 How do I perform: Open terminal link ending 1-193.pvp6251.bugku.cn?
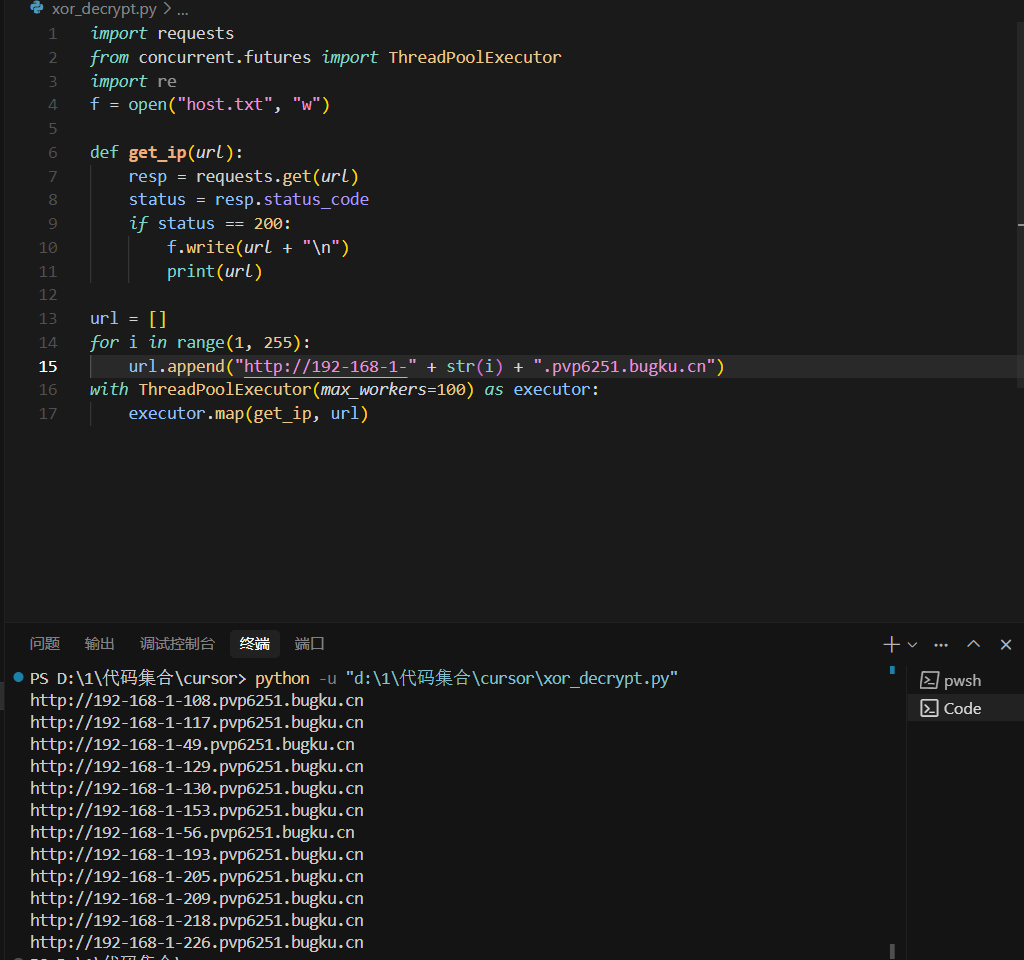[197, 854]
